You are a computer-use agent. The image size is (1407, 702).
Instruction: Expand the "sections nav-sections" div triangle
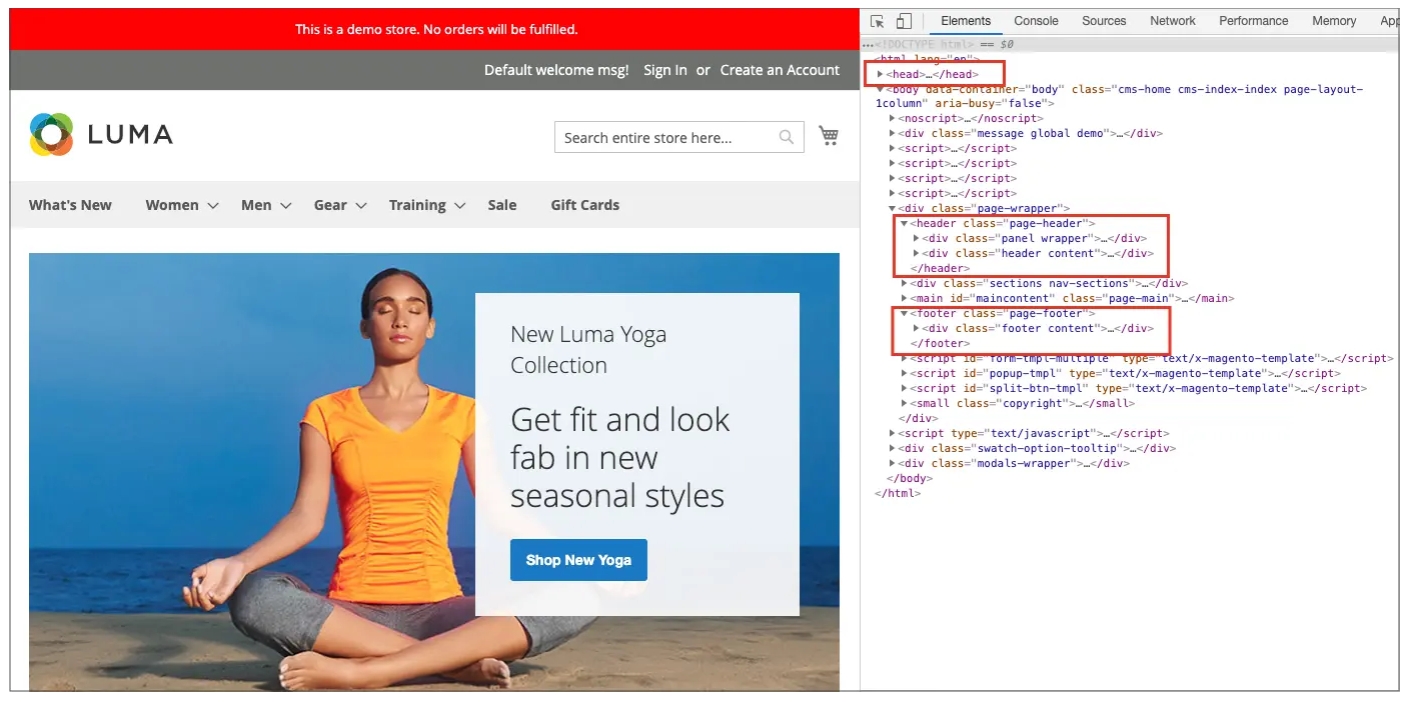[904, 283]
